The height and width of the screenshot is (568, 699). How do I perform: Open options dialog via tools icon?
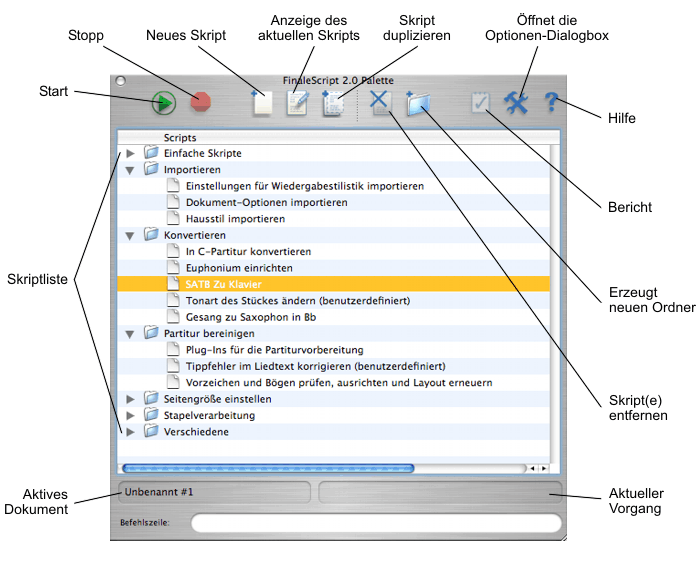[516, 103]
